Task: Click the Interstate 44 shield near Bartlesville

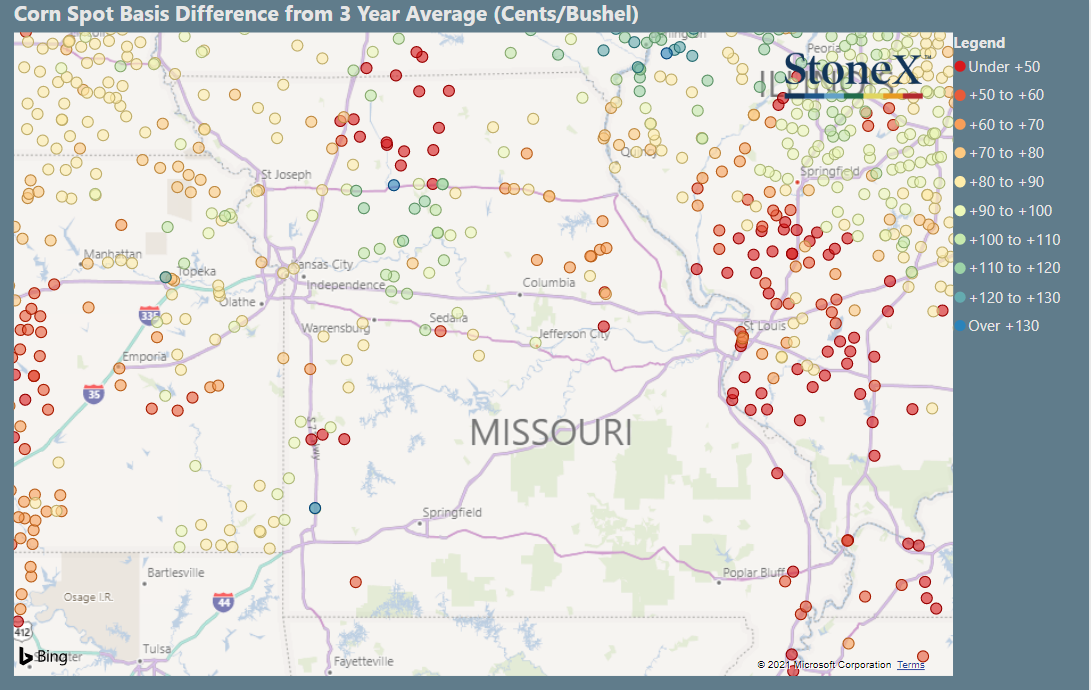Action: coord(223,602)
